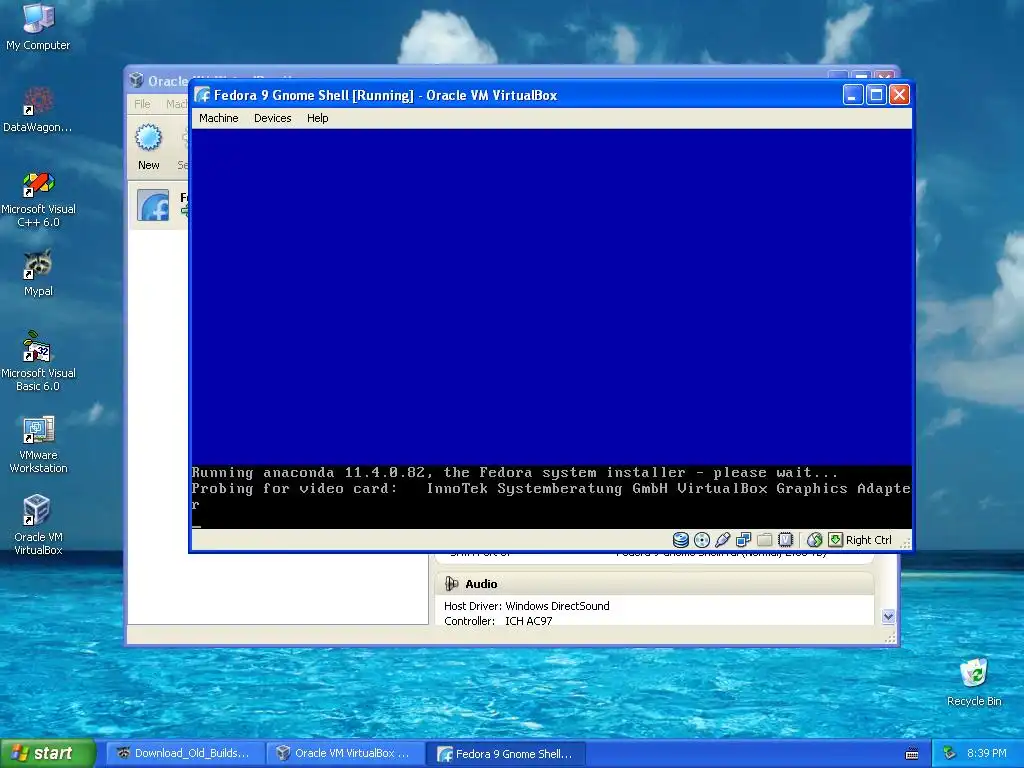
Task: Click the shared folders status icon
Action: pos(765,540)
